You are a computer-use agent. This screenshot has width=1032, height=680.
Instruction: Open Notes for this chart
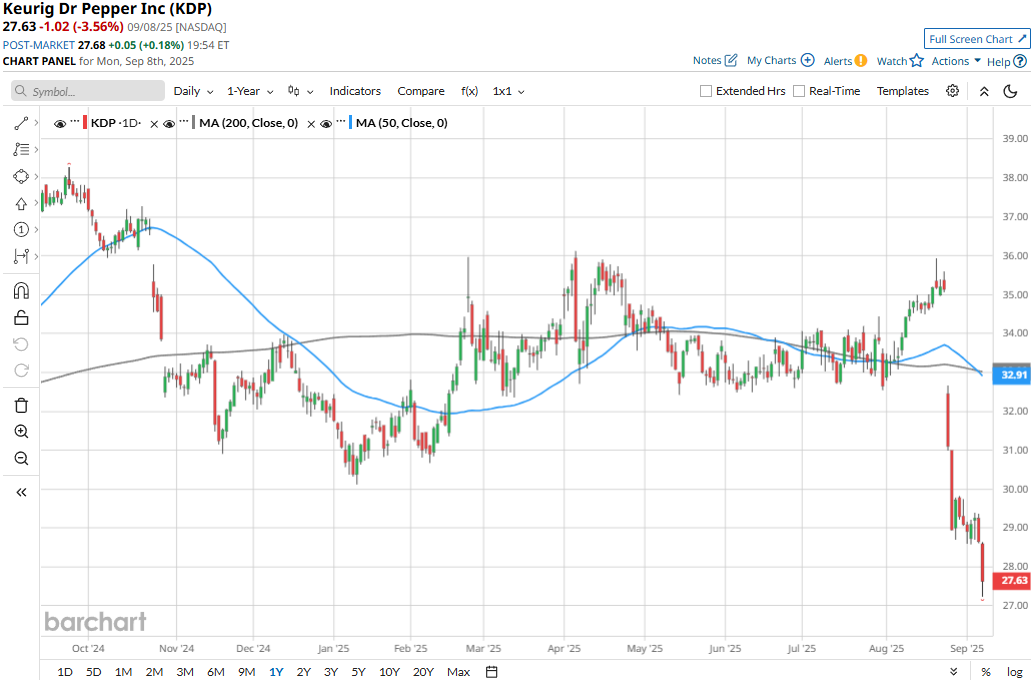coord(715,61)
